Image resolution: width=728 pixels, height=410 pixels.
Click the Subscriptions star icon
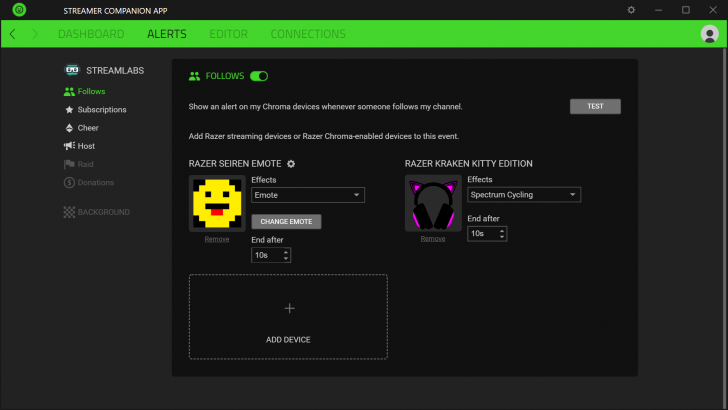pyautogui.click(x=69, y=110)
